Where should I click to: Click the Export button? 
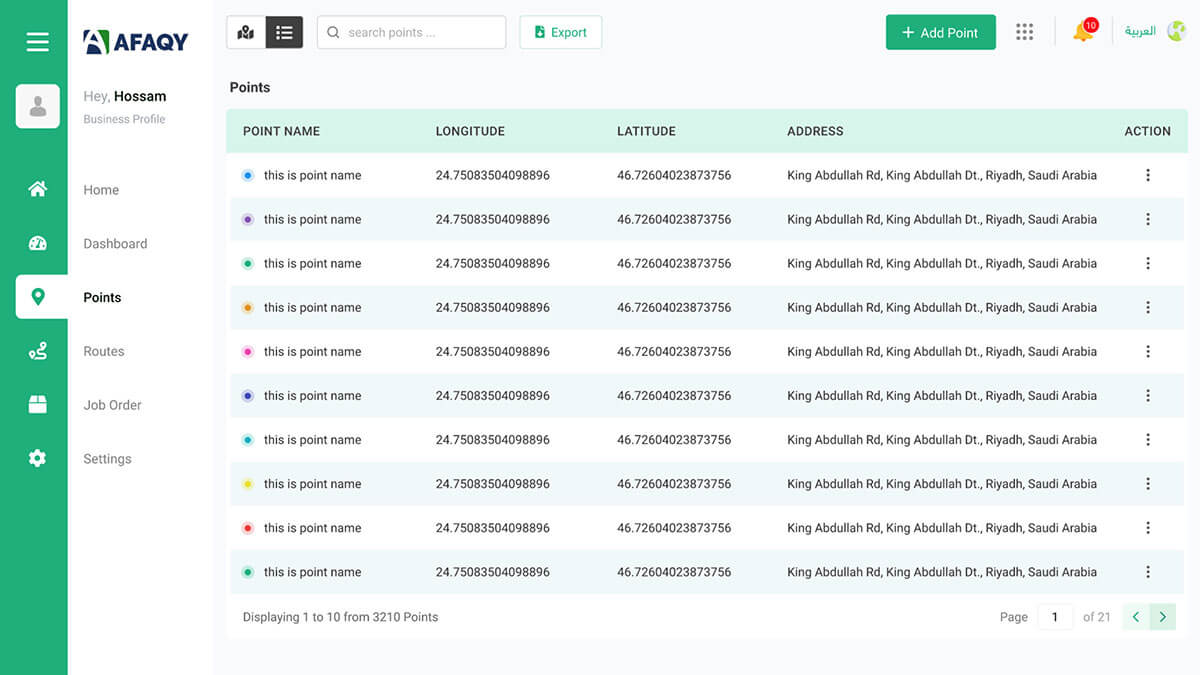(x=560, y=32)
